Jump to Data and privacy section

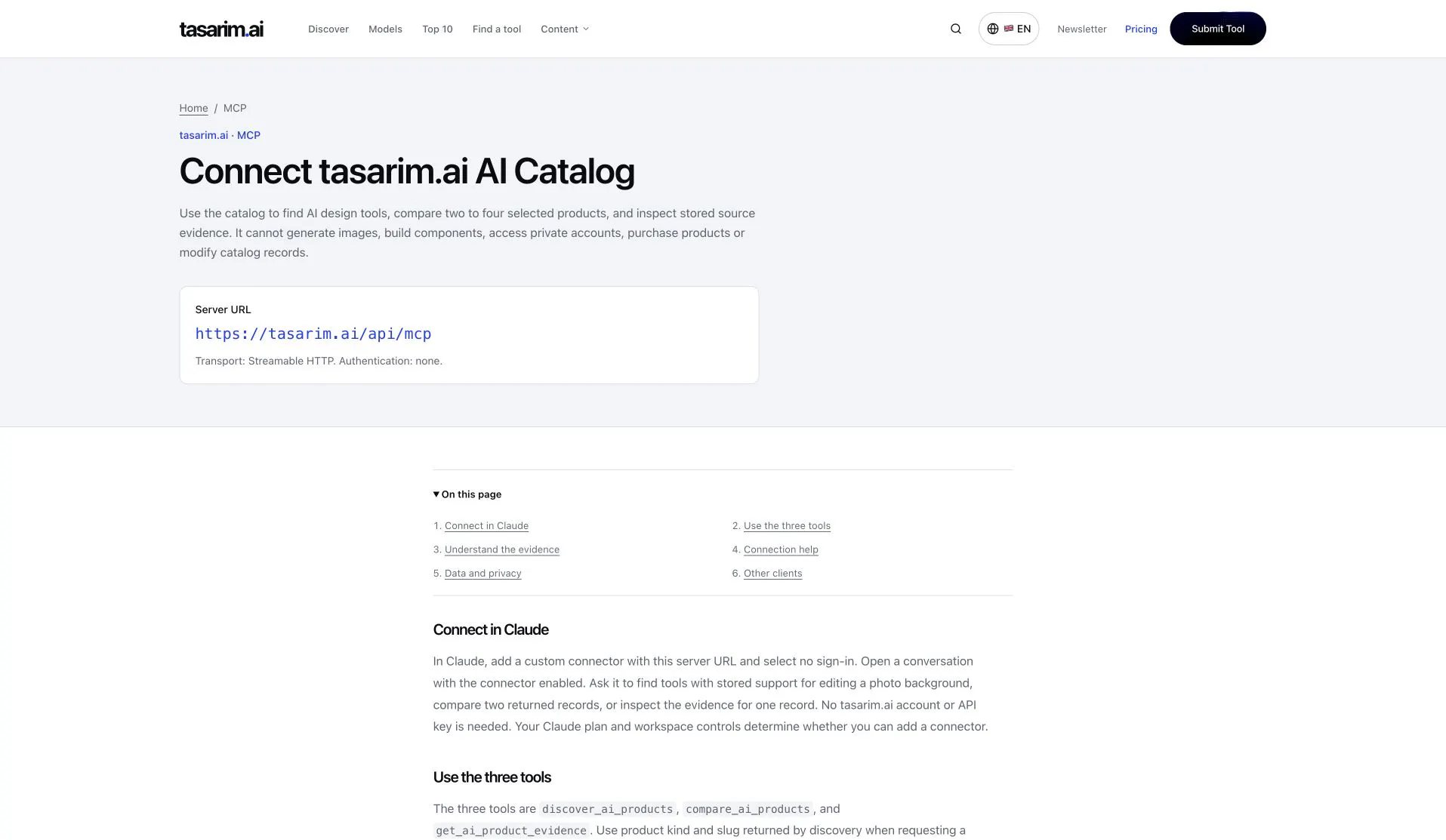click(x=483, y=574)
